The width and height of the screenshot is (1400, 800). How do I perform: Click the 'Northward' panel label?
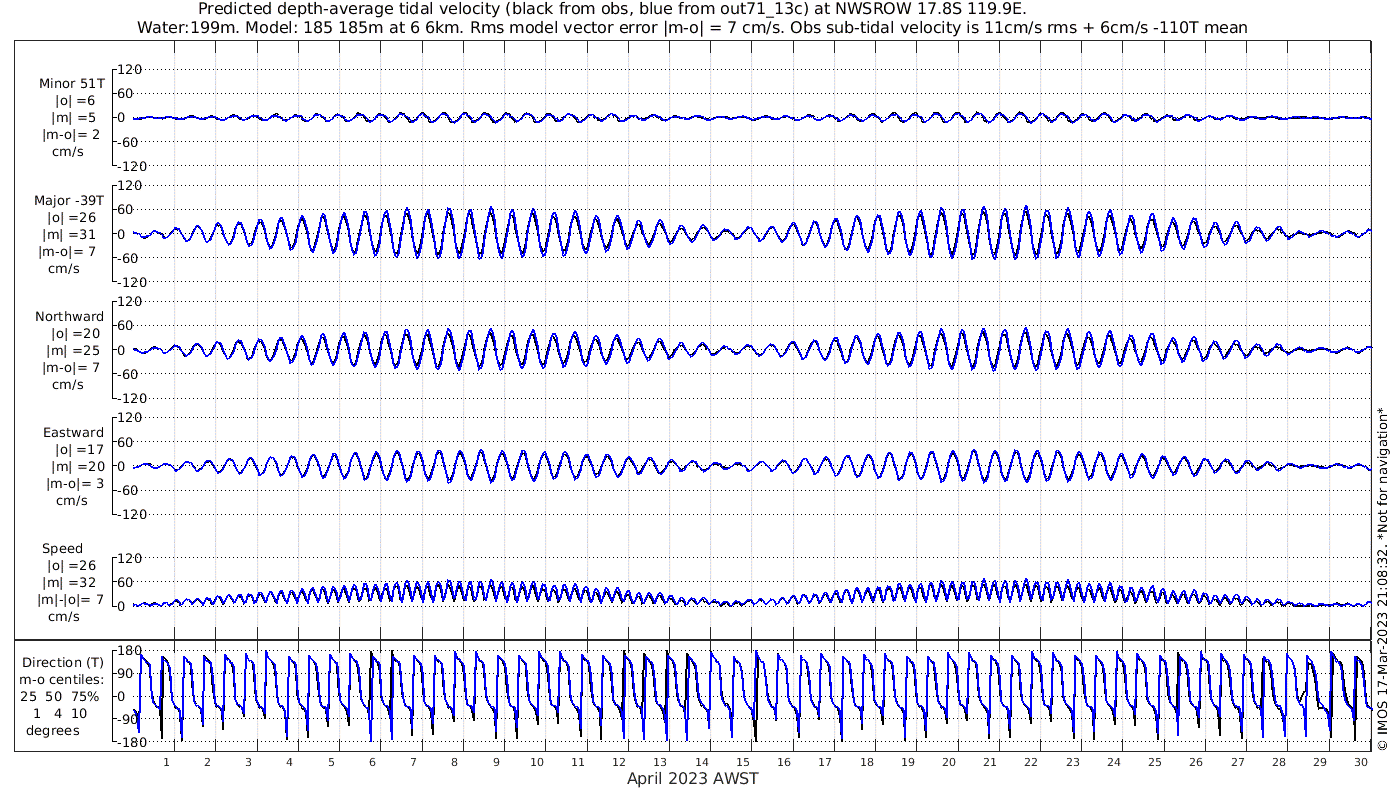pos(70,317)
